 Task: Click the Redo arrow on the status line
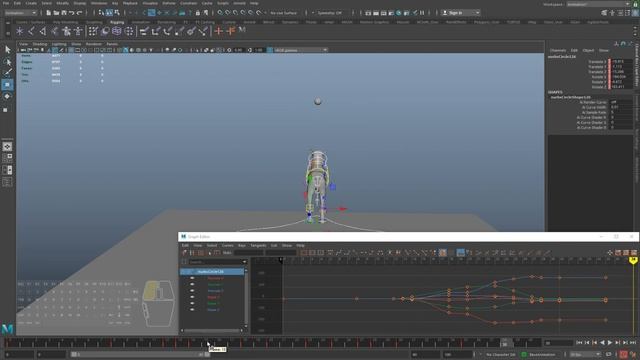79,13
